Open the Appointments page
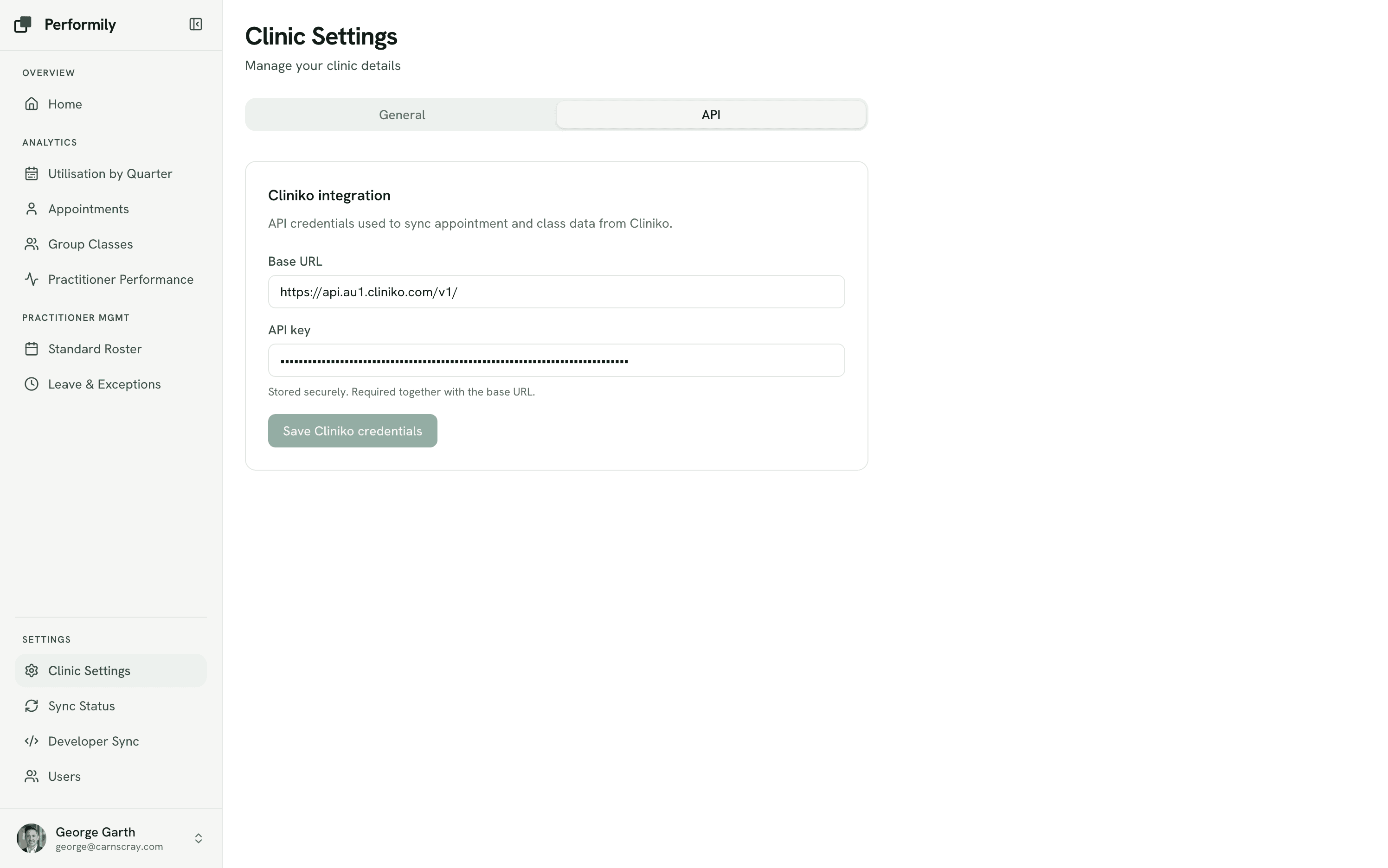The height and width of the screenshot is (868, 1388). click(x=110, y=209)
